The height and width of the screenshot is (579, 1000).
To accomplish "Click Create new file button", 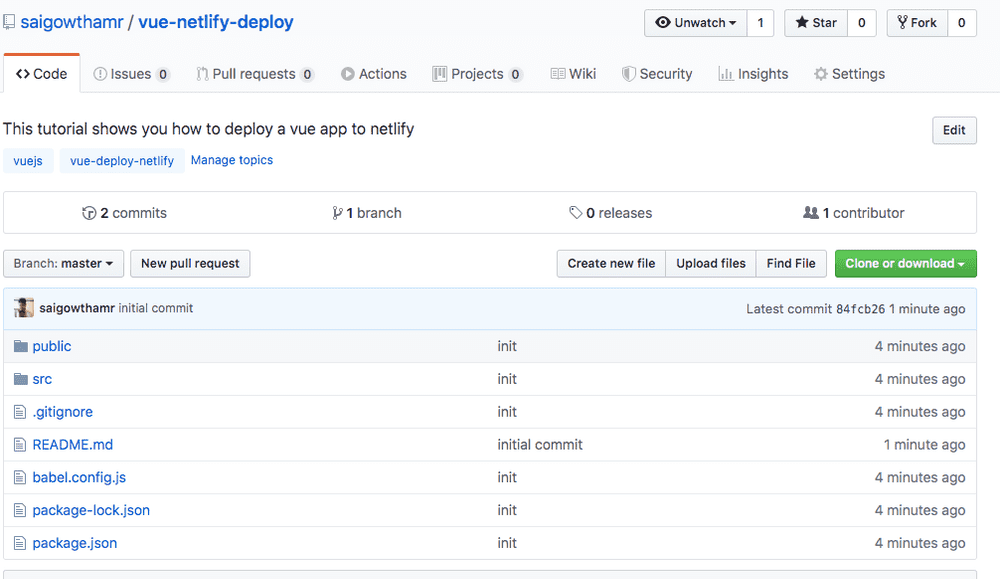I will [x=611, y=263].
